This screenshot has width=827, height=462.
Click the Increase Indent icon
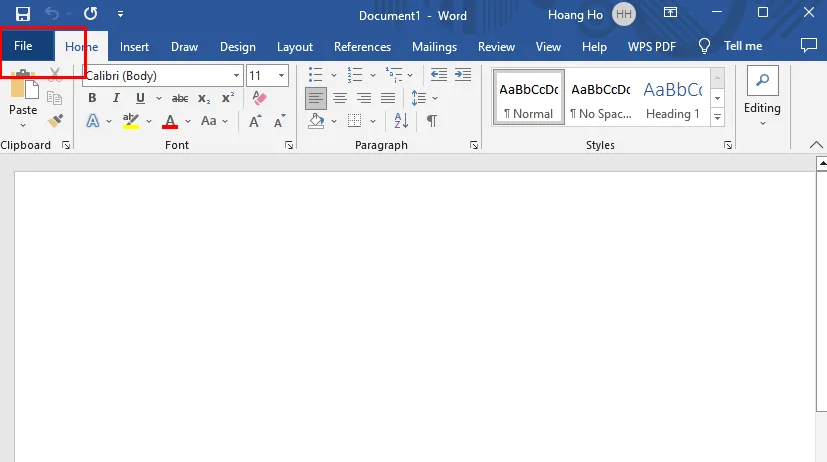click(463, 75)
